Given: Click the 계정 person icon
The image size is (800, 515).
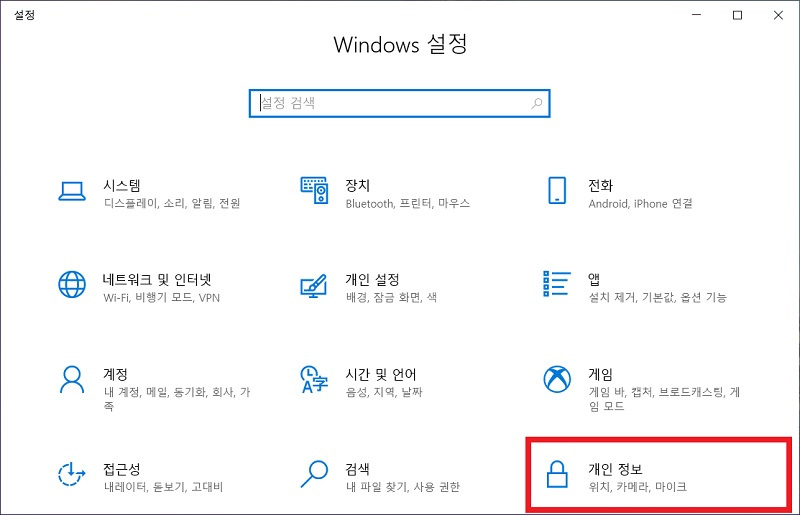Looking at the screenshot, I should [72, 379].
